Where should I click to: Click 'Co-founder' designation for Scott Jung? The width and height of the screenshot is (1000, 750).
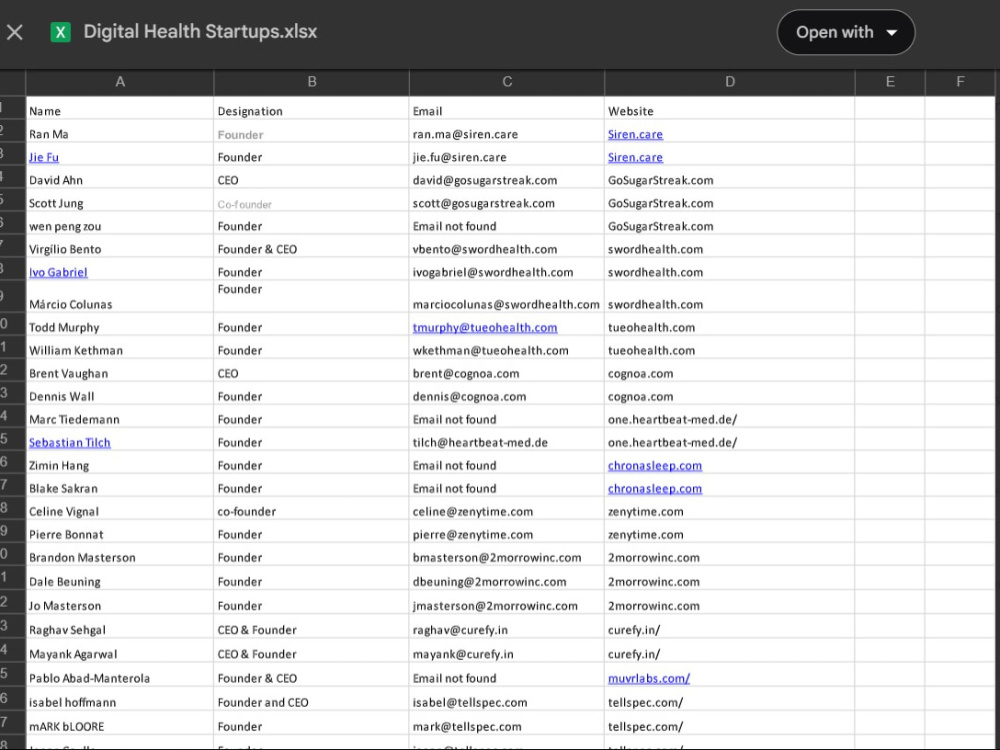(x=244, y=205)
